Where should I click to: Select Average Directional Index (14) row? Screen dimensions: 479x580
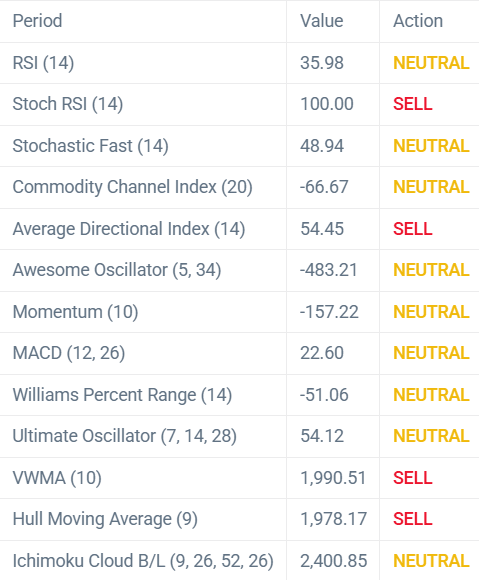[239, 229]
